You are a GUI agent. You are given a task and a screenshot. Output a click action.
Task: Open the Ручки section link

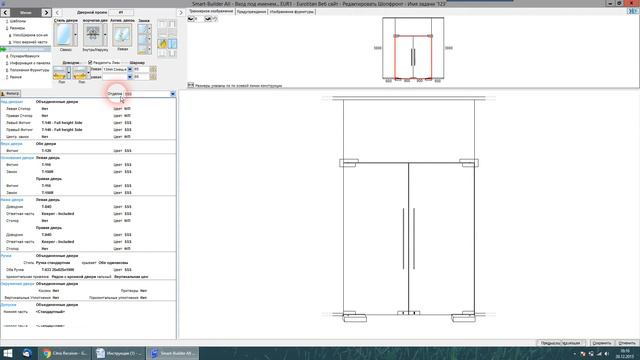click(6, 256)
